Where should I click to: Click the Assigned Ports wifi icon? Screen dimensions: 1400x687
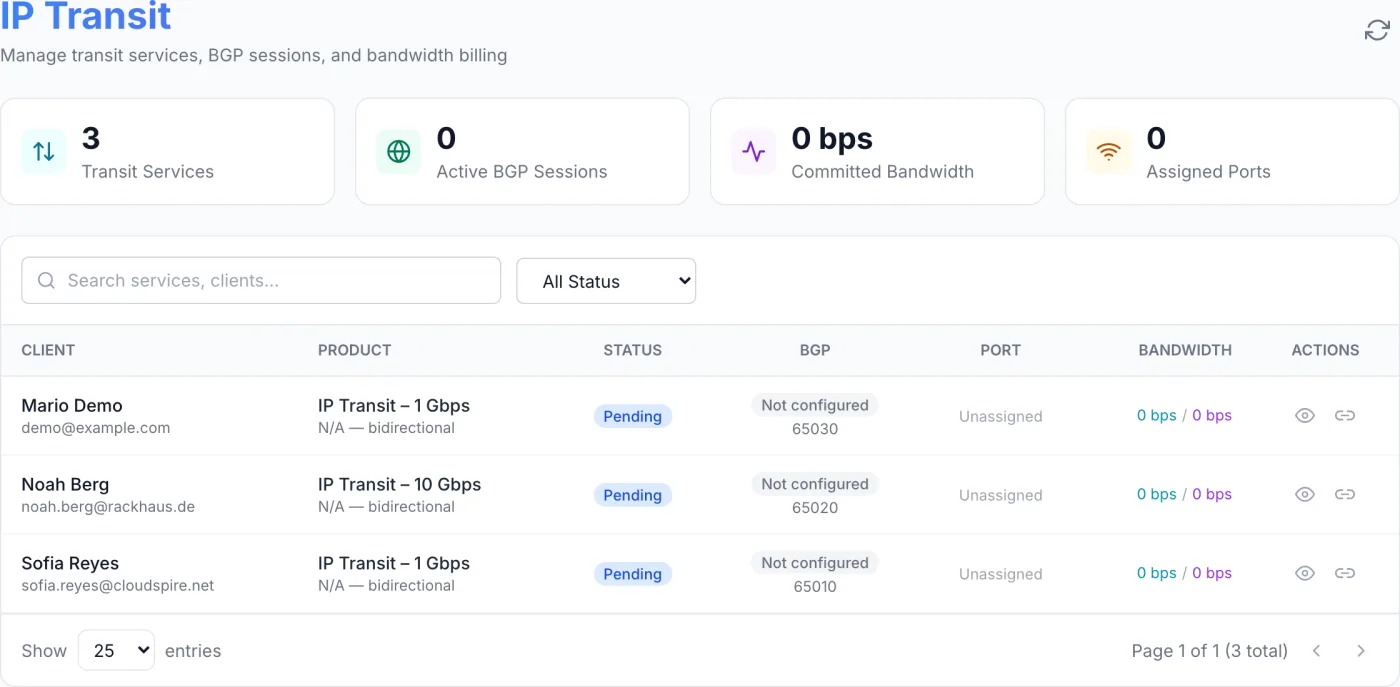1109,152
